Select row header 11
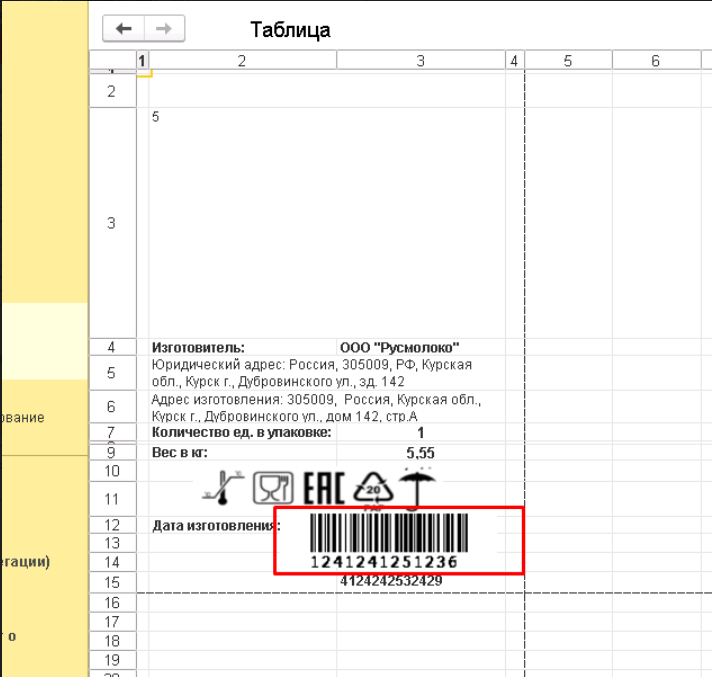Screen dimensions: 712x677 tap(112, 499)
